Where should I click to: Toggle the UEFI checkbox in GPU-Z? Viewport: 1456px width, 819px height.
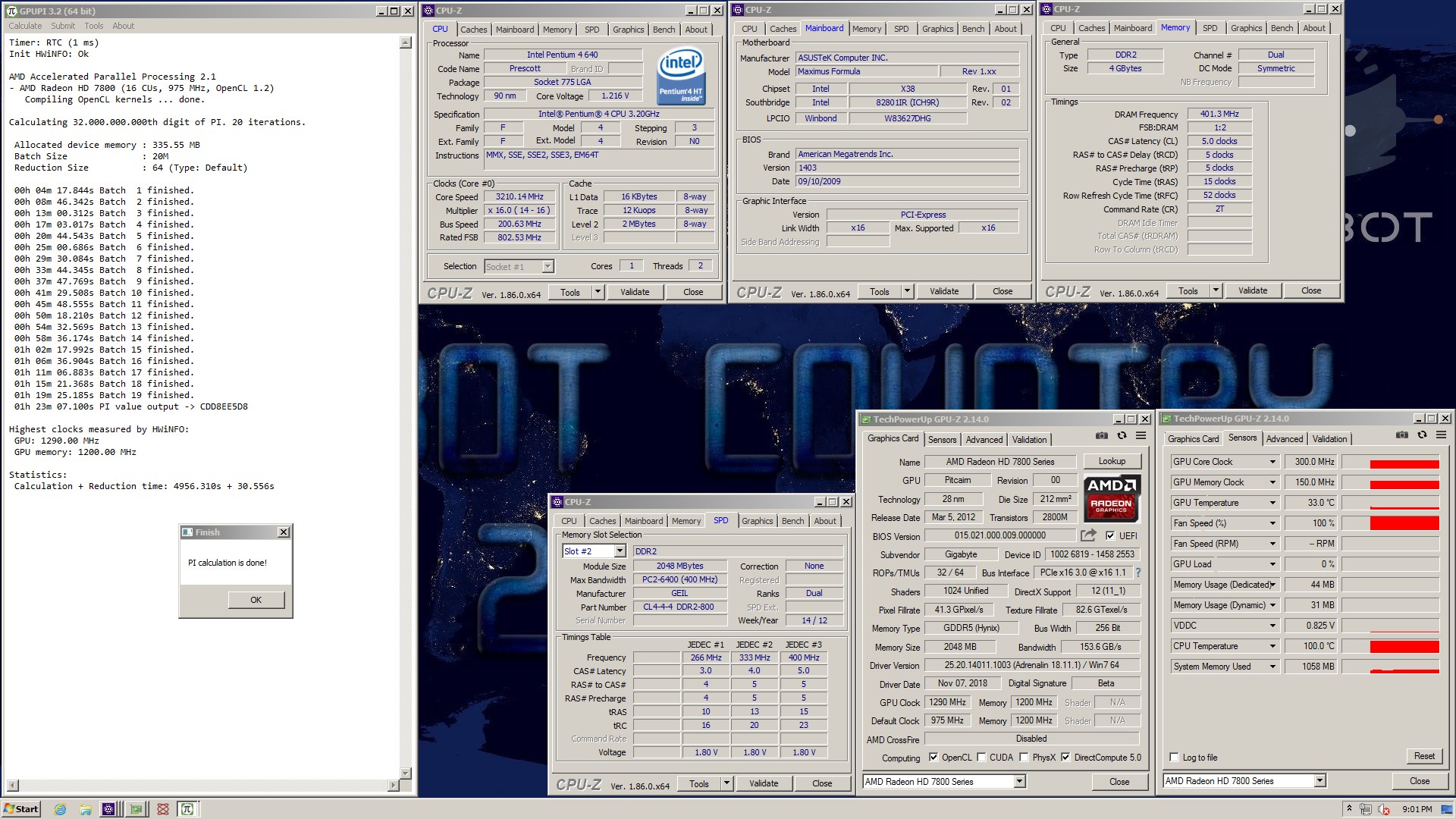1110,535
